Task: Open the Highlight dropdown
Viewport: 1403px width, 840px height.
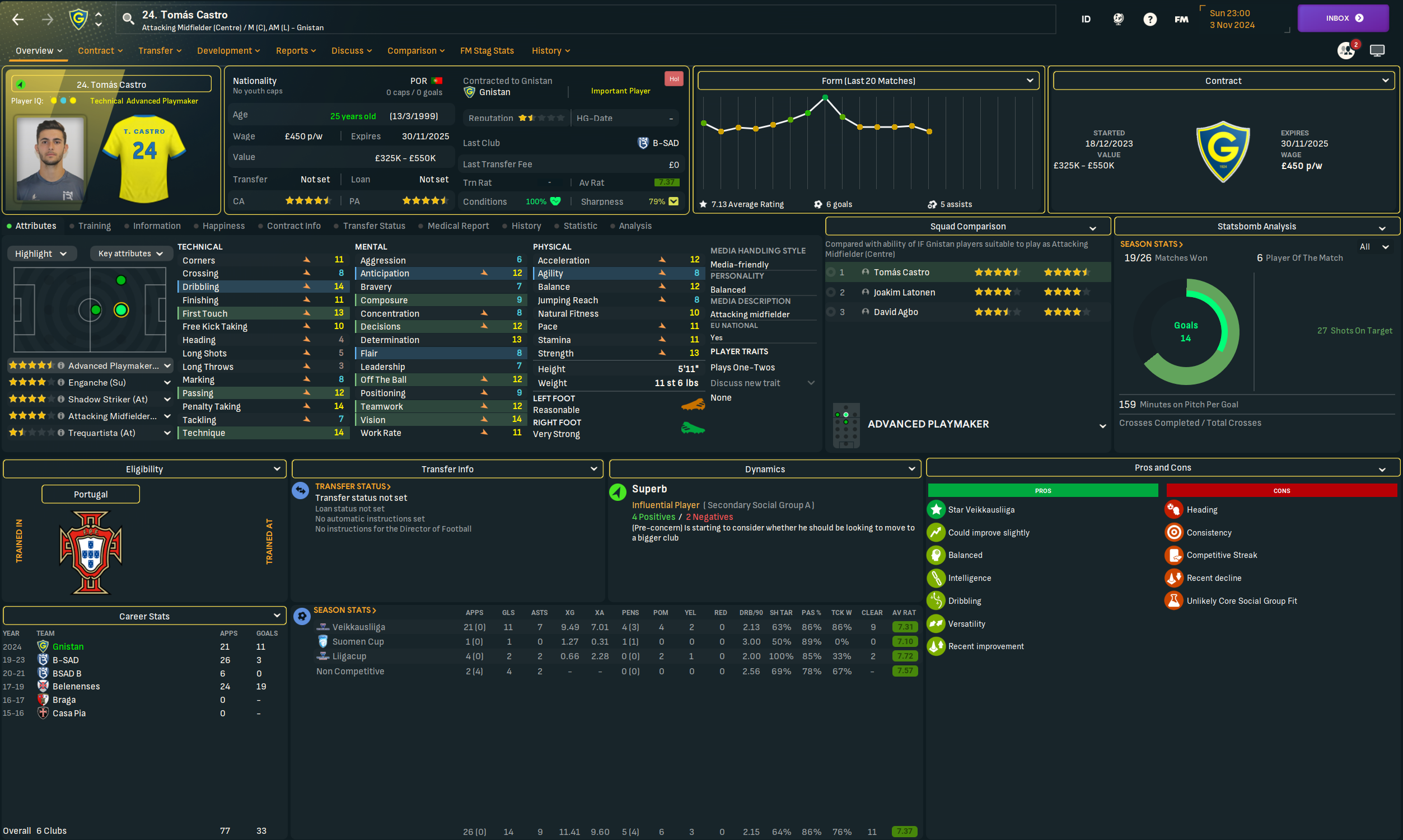Action: tap(40, 254)
